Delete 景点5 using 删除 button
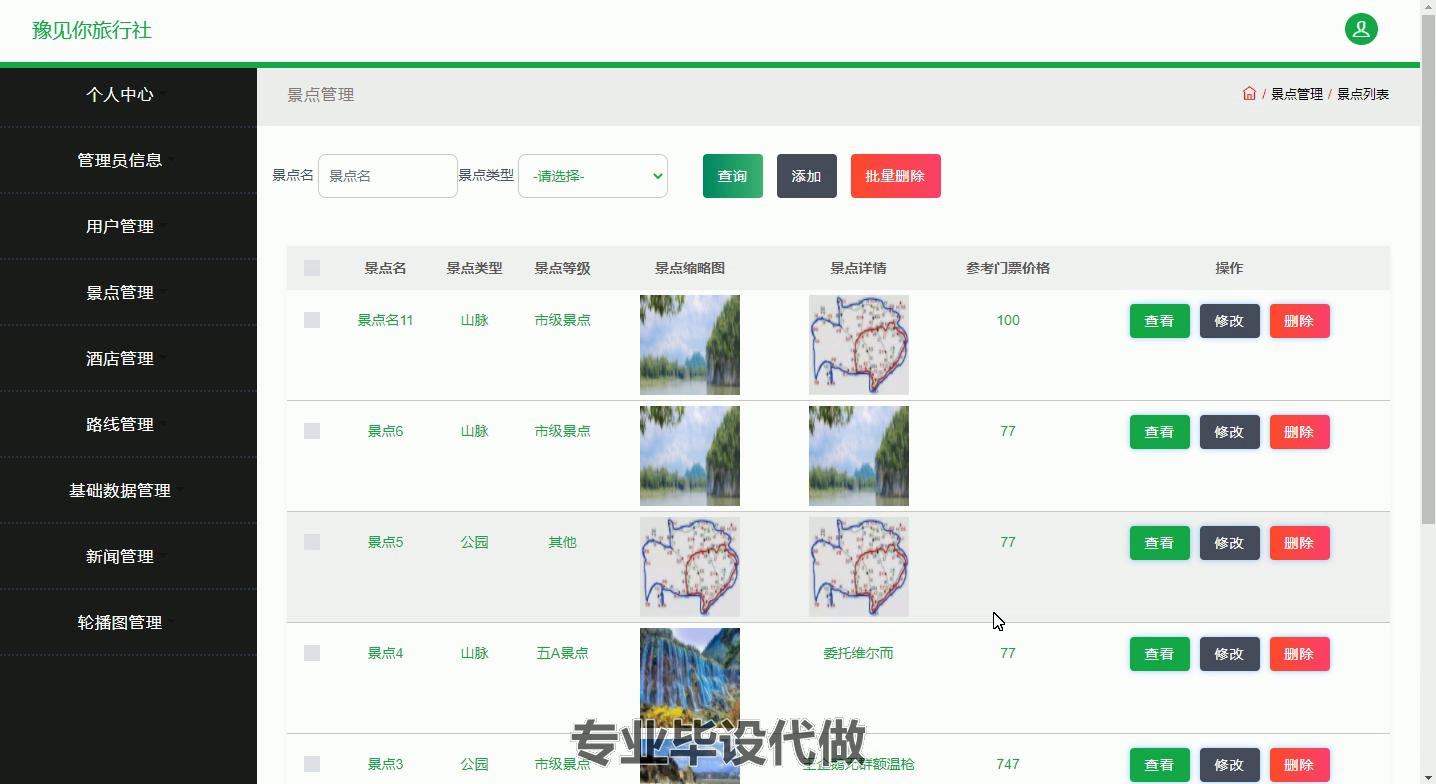 pyautogui.click(x=1300, y=543)
